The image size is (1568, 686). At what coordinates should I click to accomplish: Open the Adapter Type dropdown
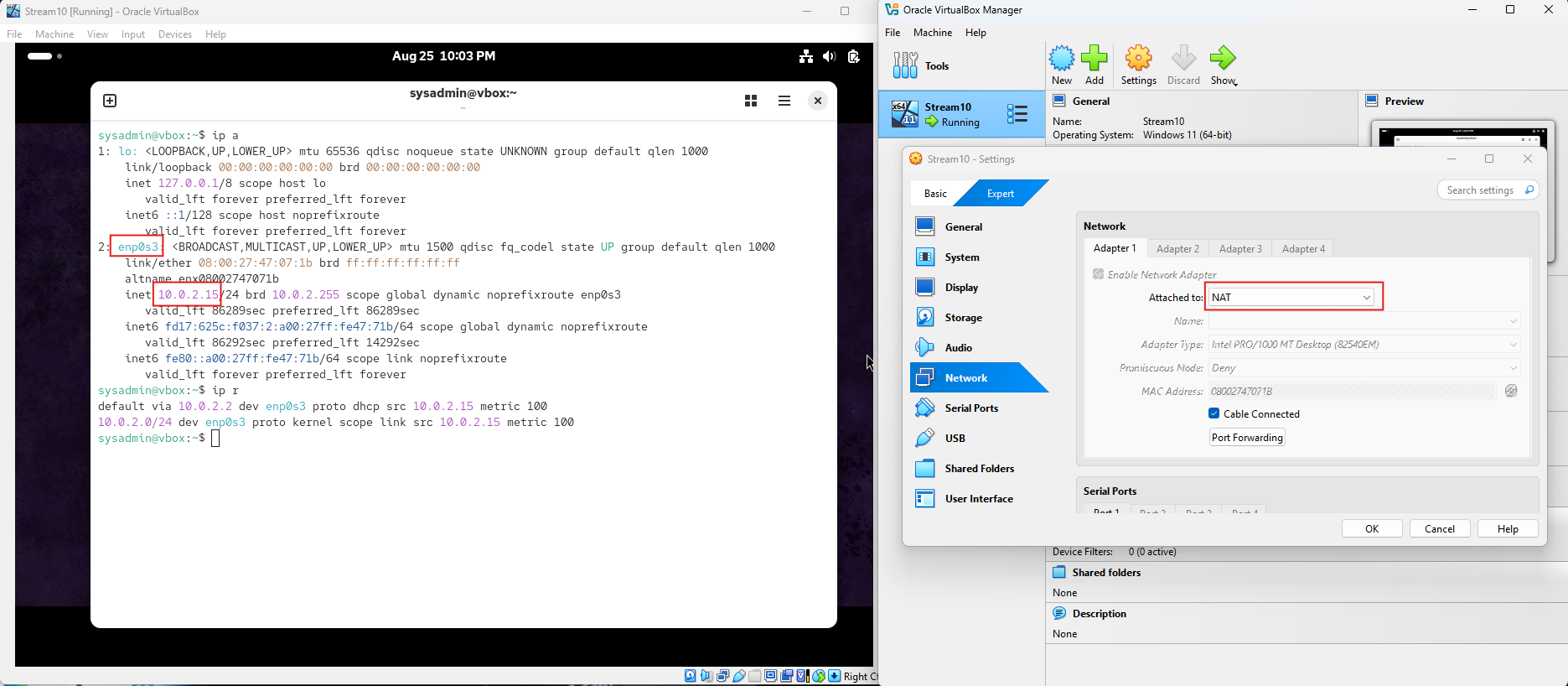pyautogui.click(x=1363, y=345)
